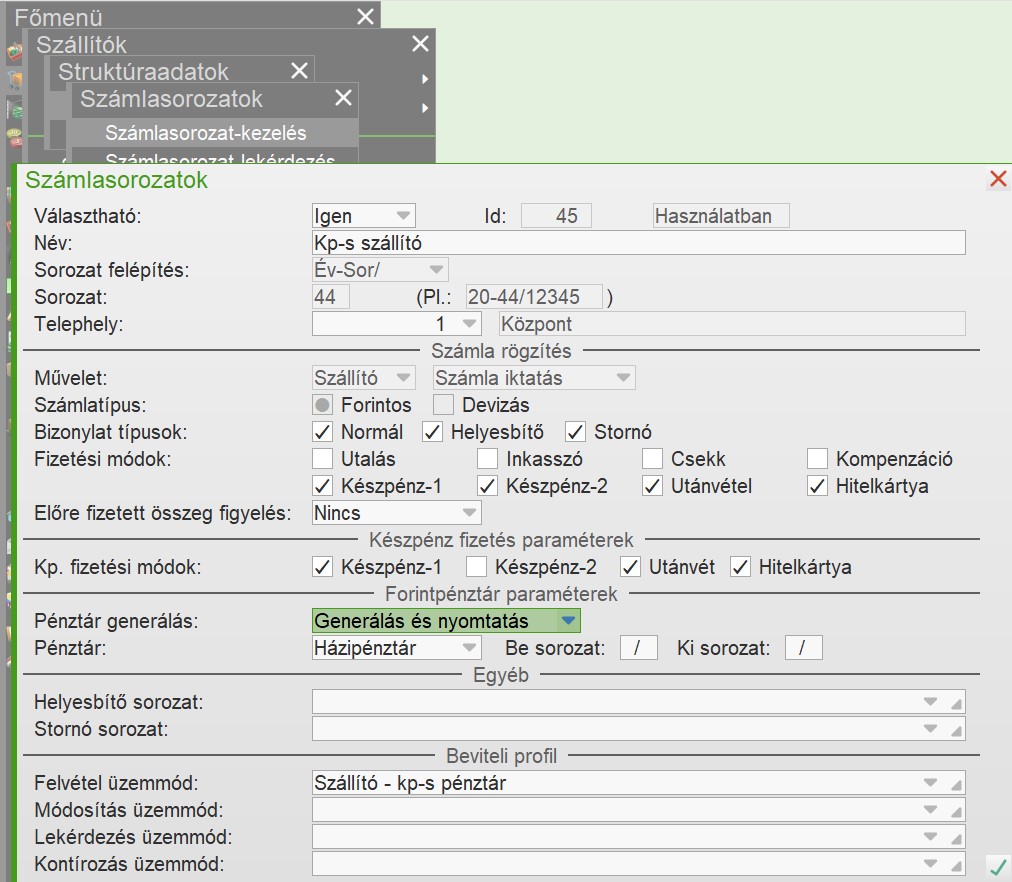This screenshot has width=1012, height=882.
Task: Close the Főmenü menu panel
Action: [x=366, y=16]
